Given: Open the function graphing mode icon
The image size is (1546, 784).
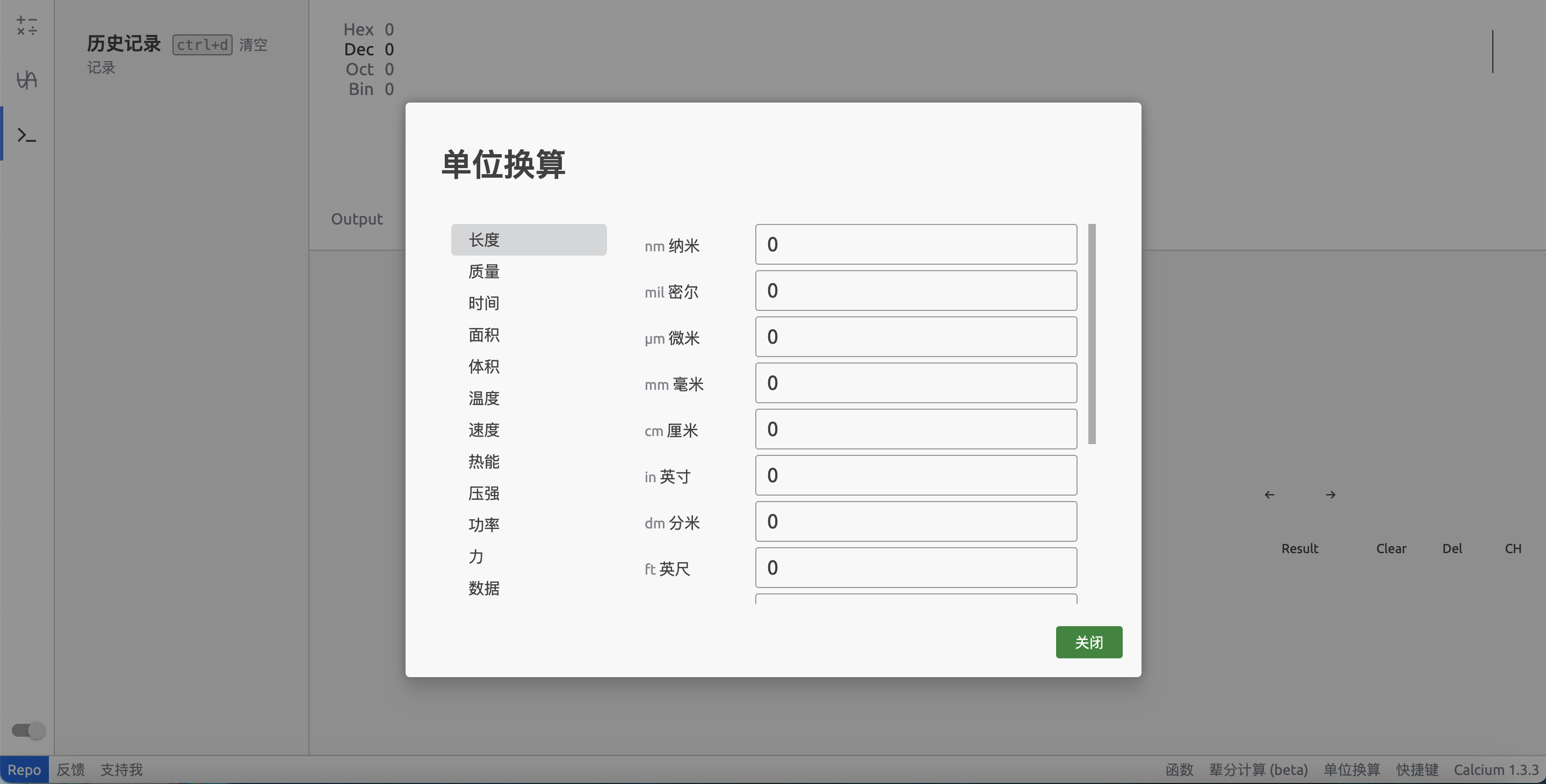Looking at the screenshot, I should 26,80.
